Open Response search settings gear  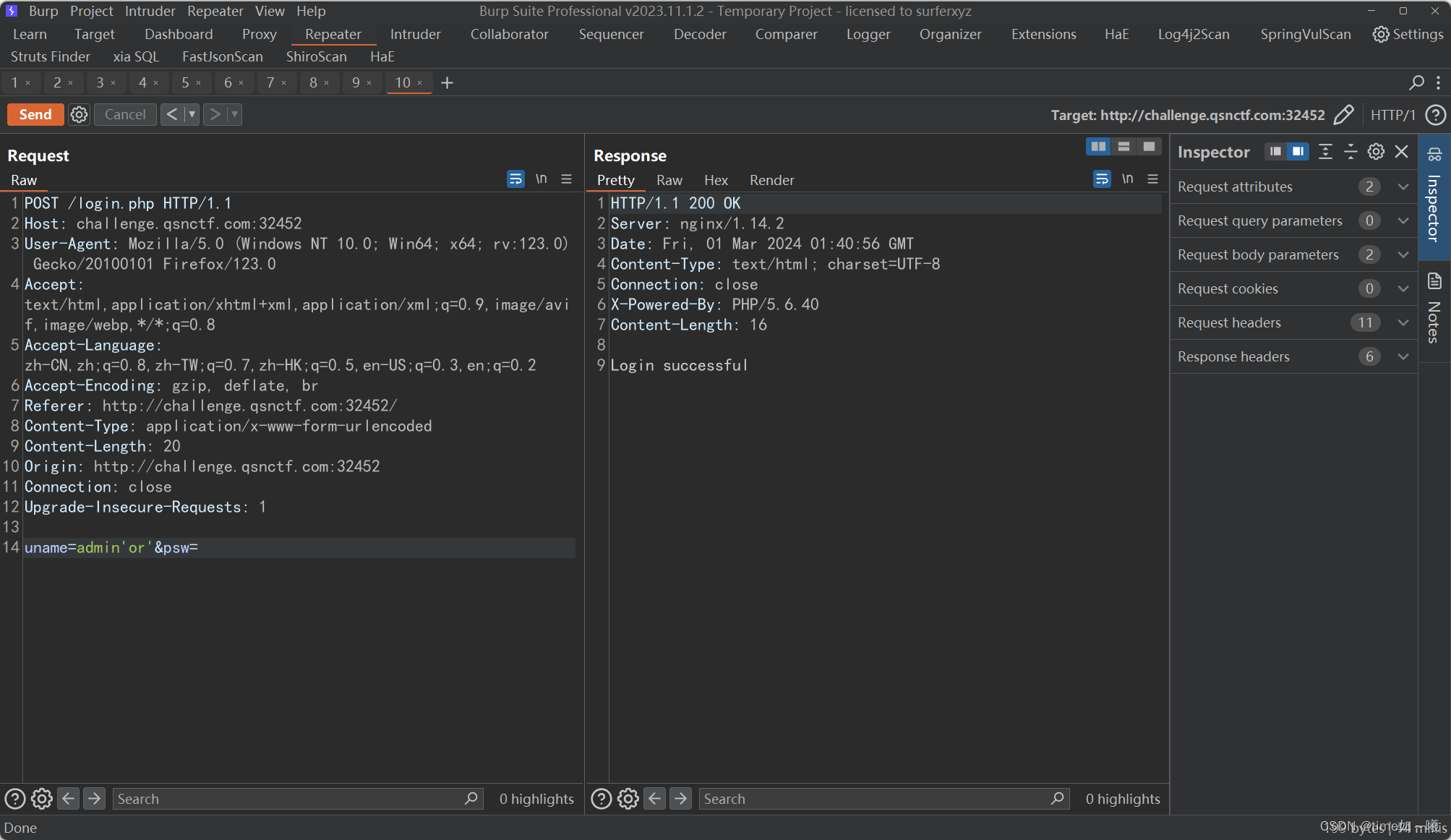(x=628, y=799)
